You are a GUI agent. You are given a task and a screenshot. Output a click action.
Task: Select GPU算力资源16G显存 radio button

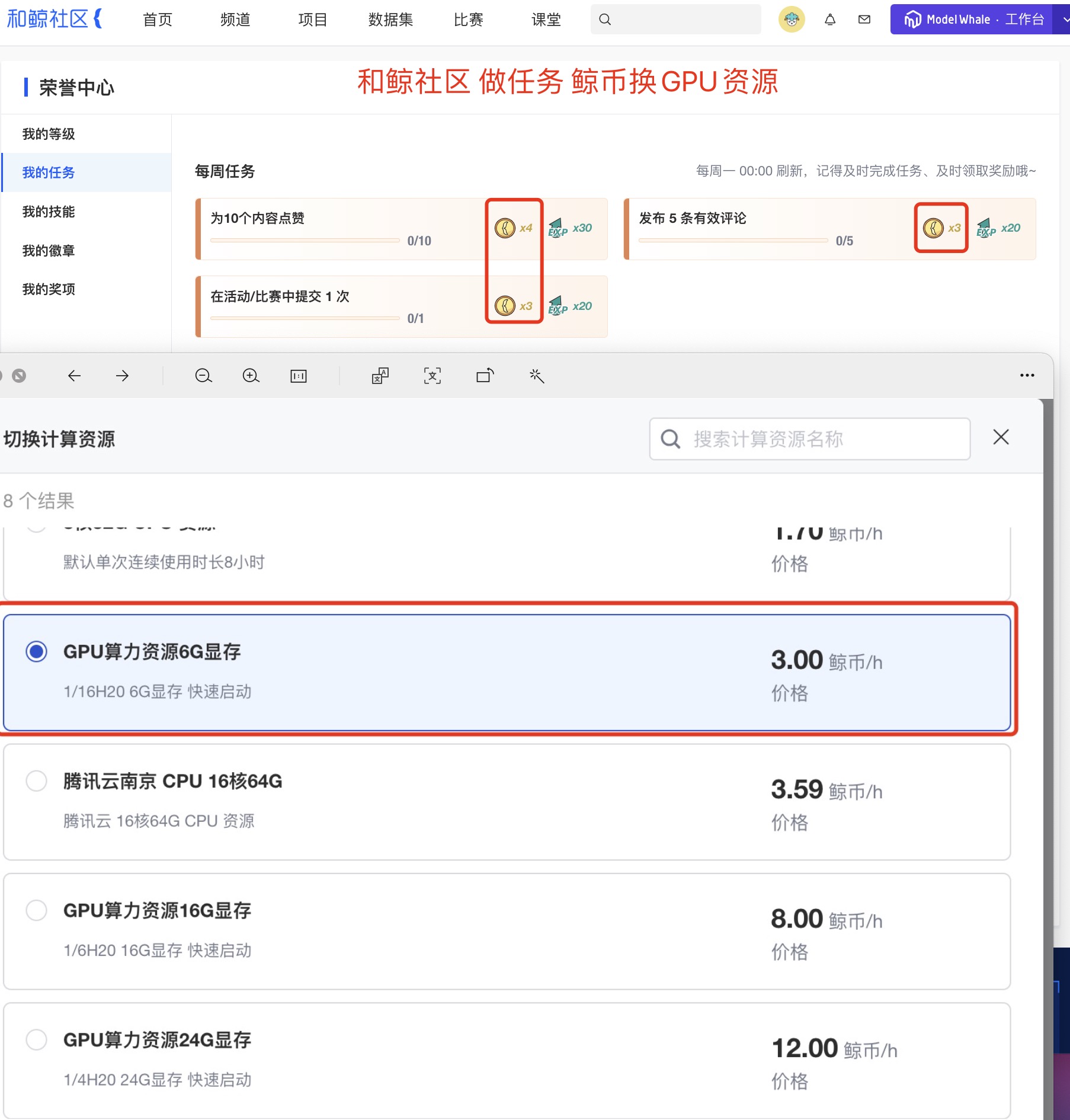[x=36, y=910]
